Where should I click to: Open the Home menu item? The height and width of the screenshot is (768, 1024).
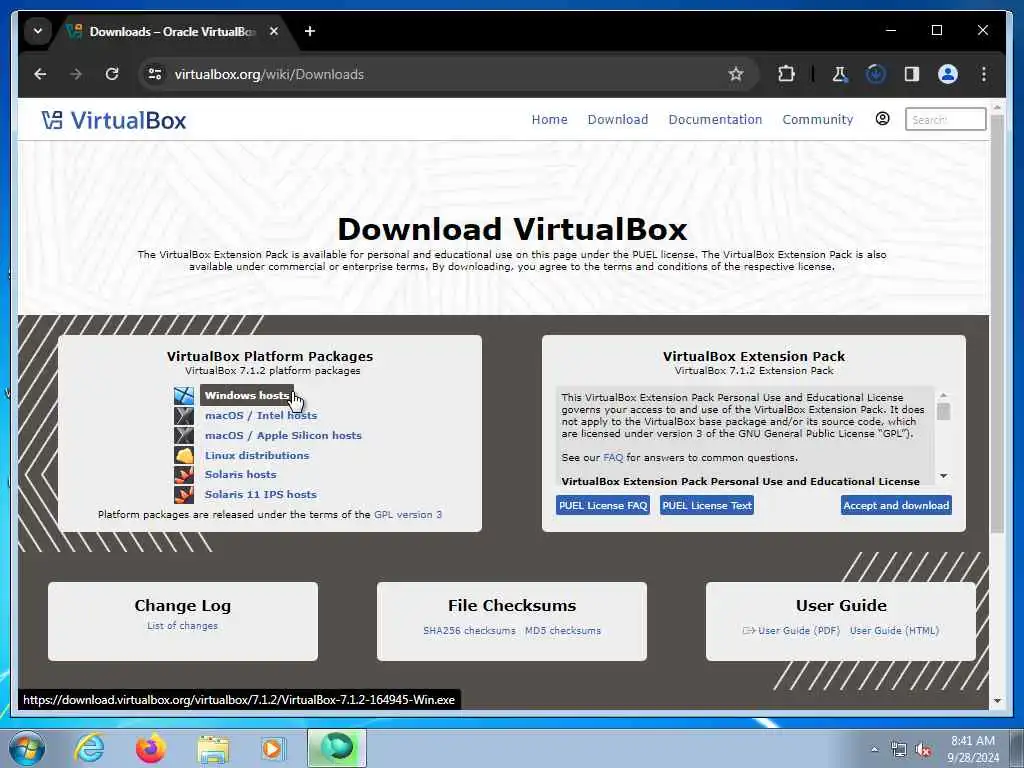tap(549, 120)
